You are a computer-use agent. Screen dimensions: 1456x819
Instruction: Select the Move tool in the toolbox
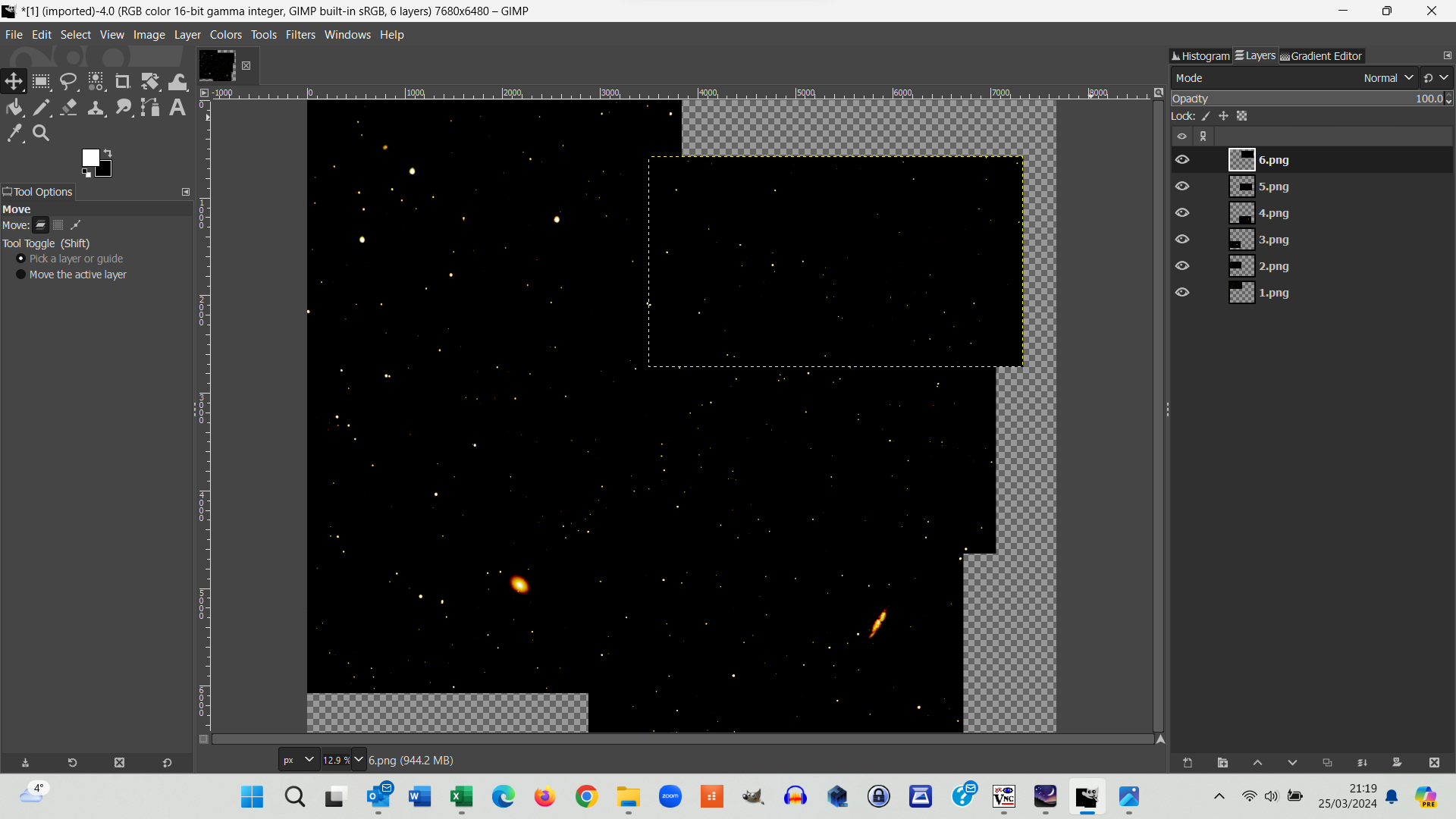click(14, 81)
